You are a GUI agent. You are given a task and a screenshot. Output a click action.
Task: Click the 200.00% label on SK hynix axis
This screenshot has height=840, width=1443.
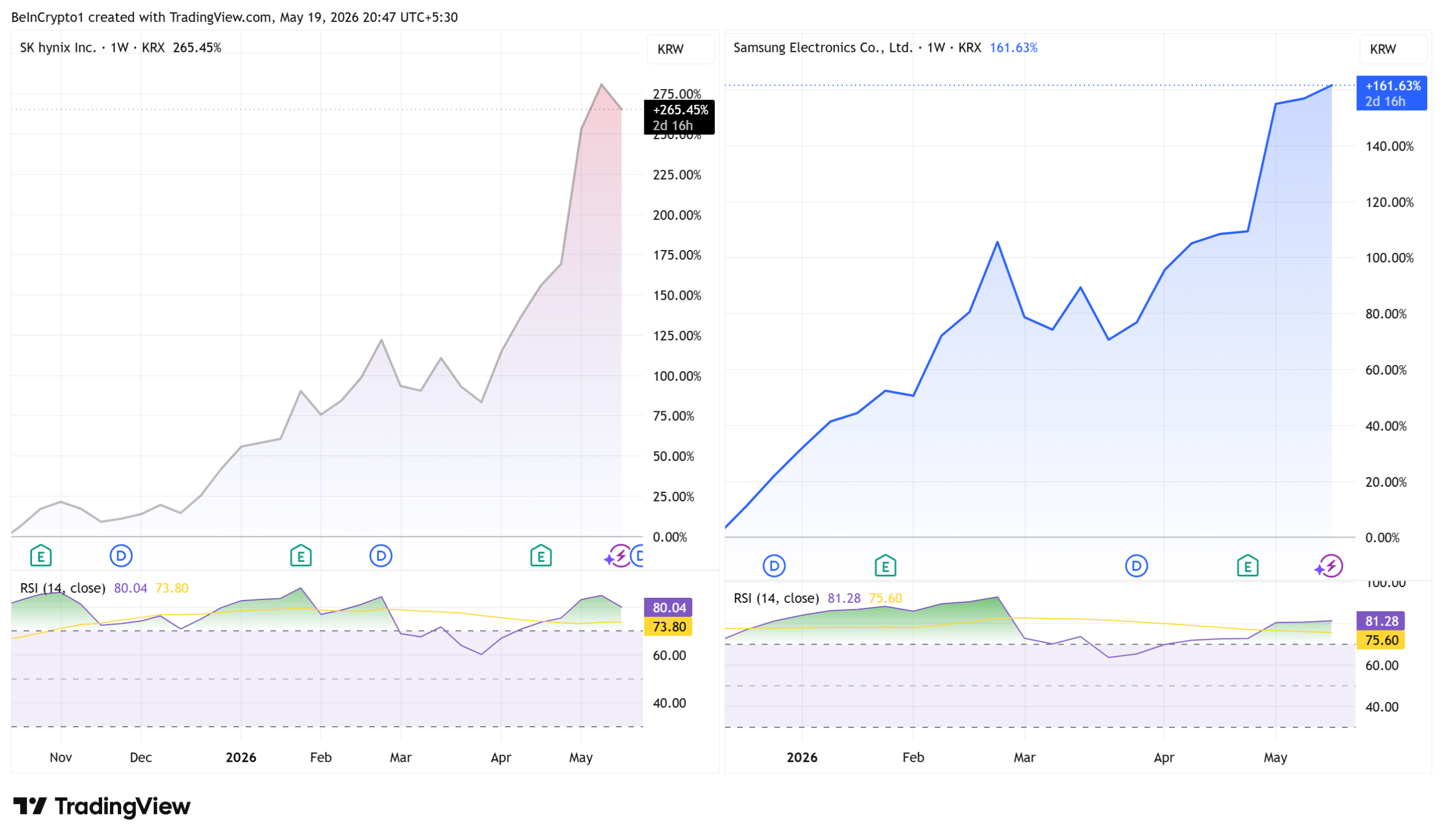[x=677, y=215]
